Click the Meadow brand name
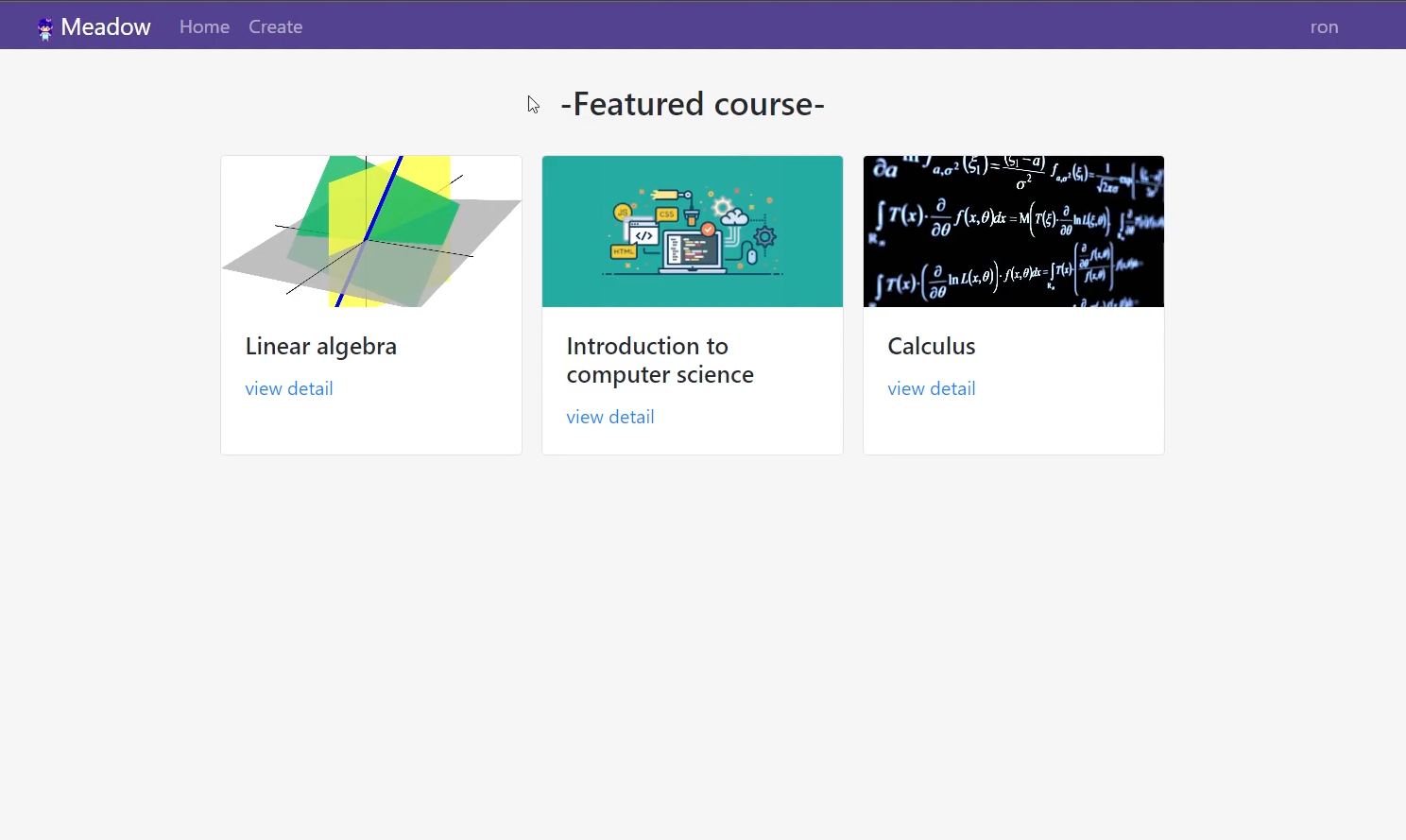 (x=106, y=27)
